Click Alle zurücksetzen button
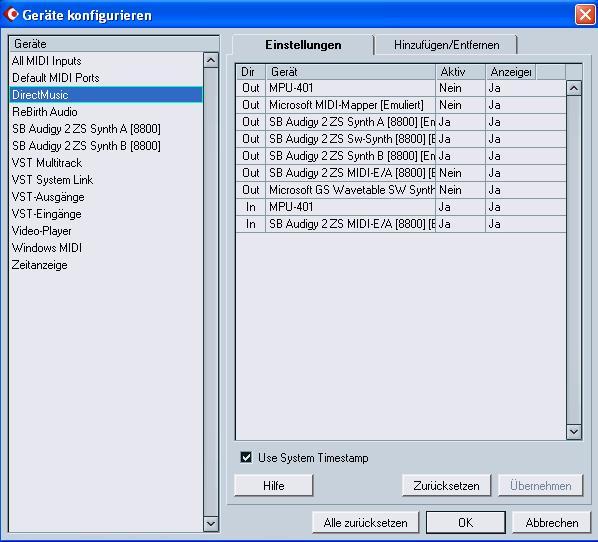Viewport: 598px width, 542px height. point(365,523)
